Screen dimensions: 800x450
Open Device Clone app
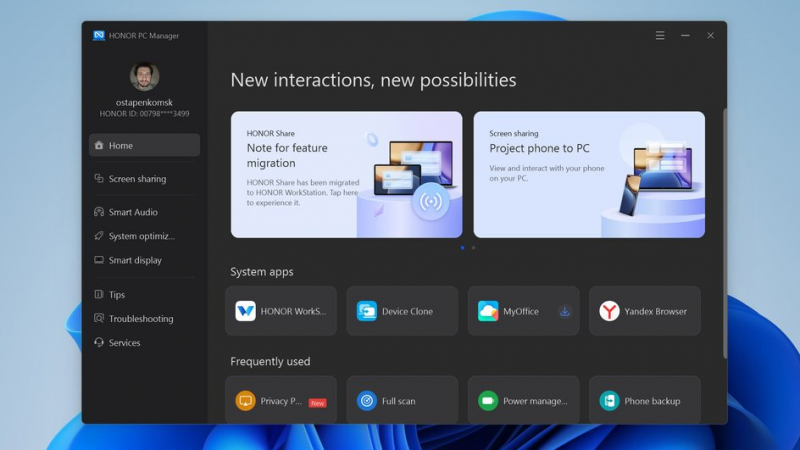[x=403, y=311]
